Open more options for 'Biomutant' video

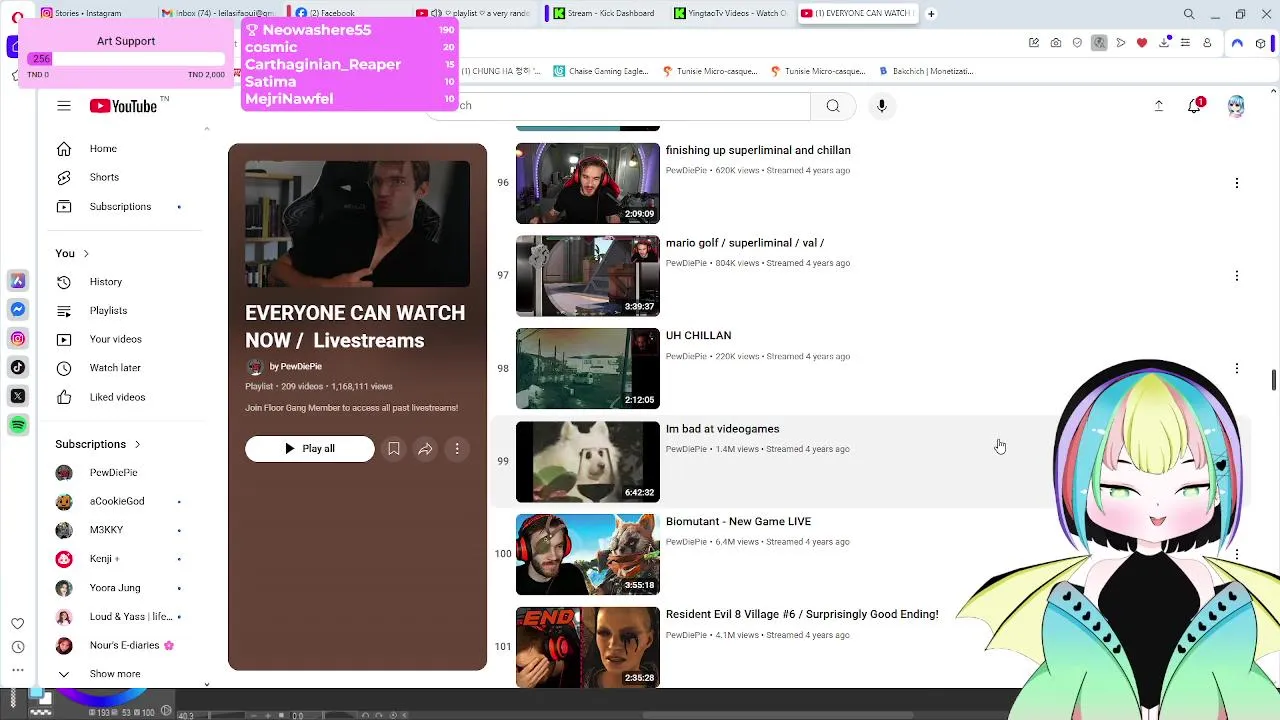[x=1237, y=554]
